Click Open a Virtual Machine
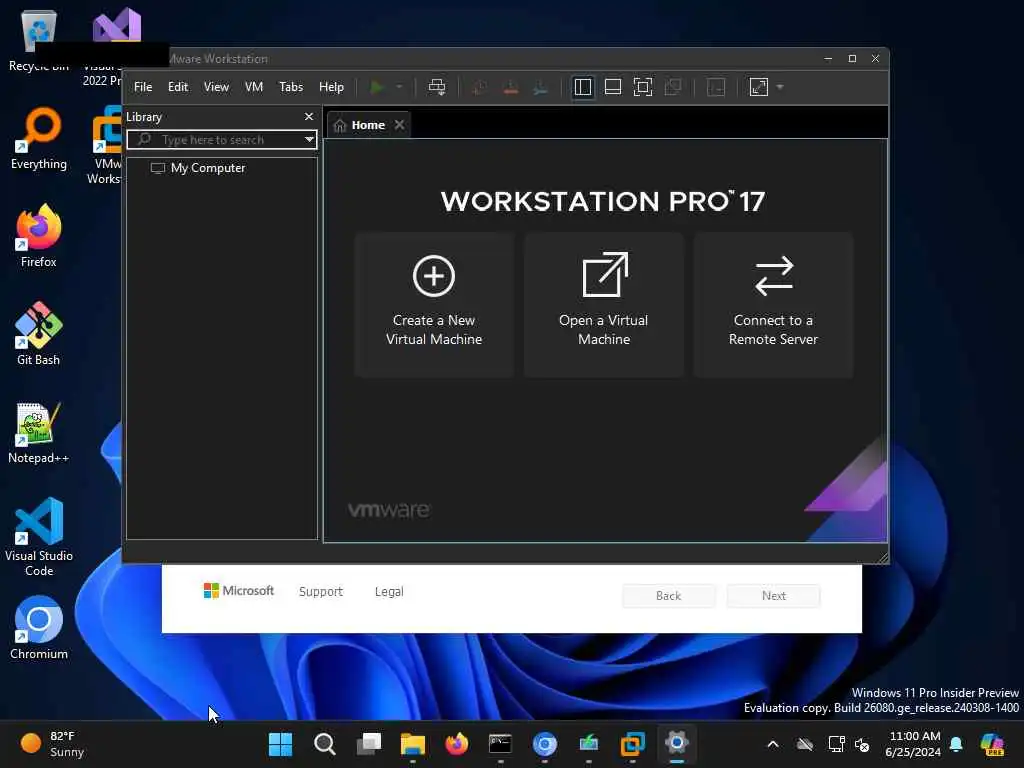 604,304
